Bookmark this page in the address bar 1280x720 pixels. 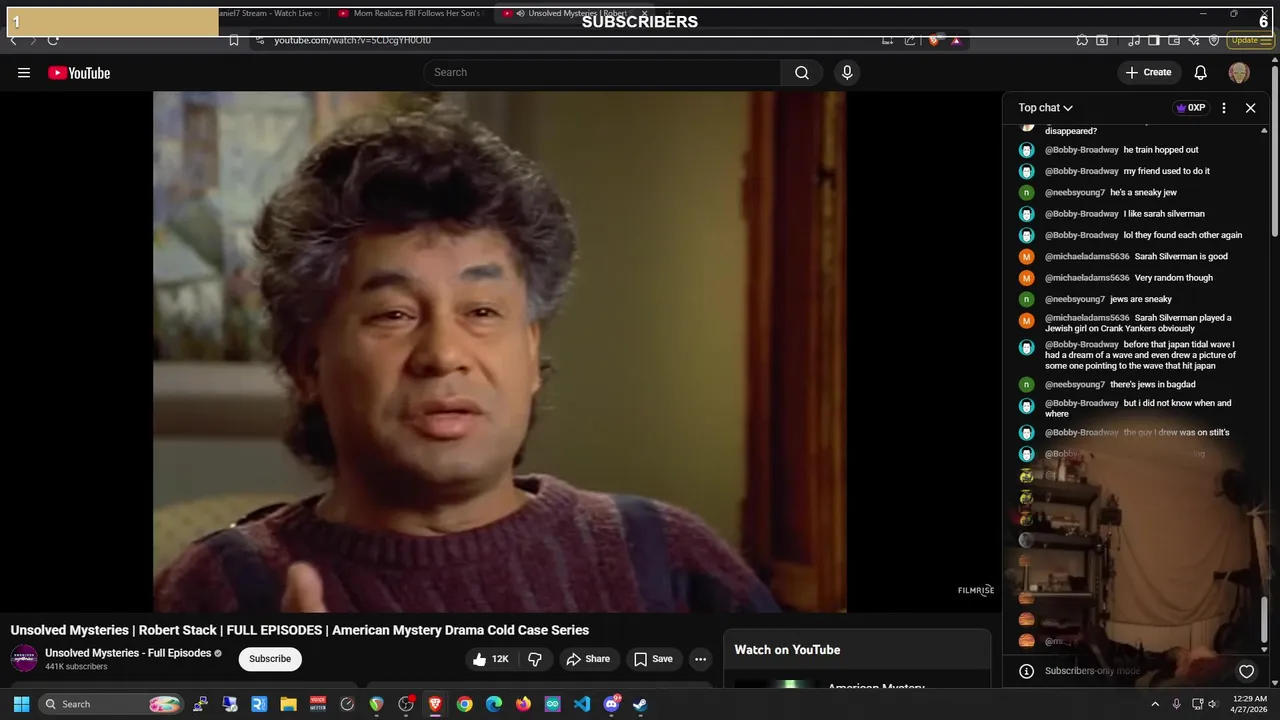pos(233,40)
